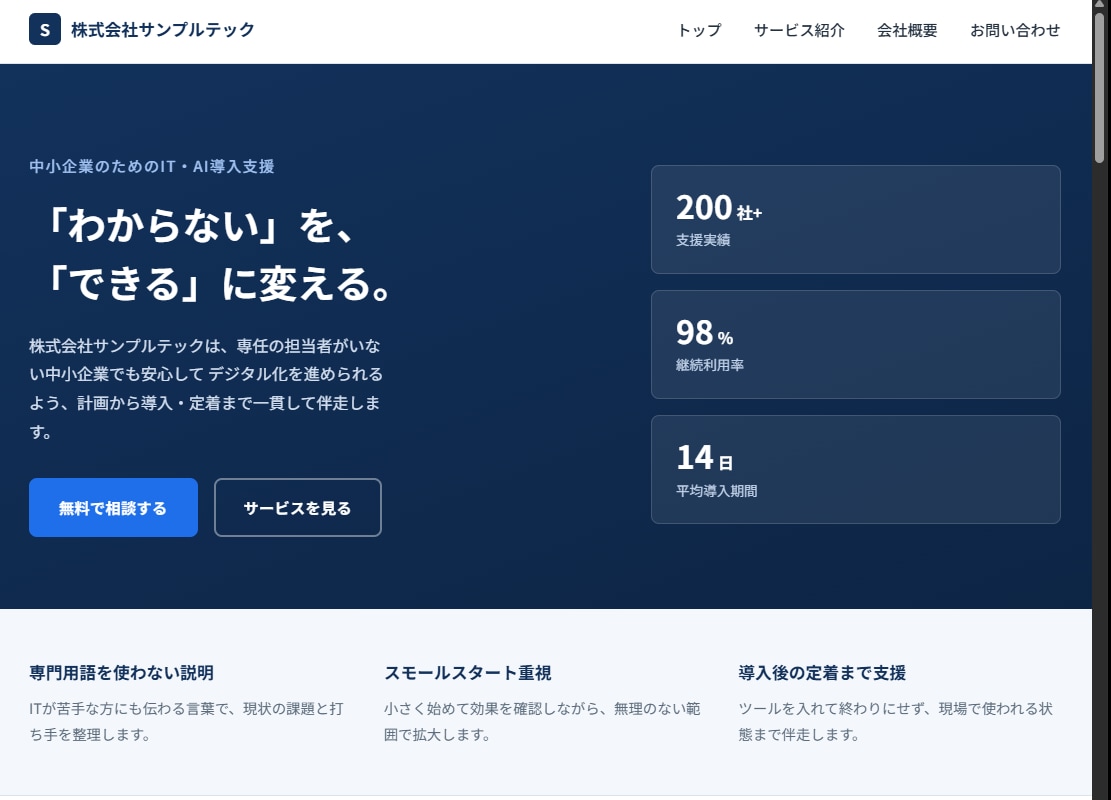
Task: Open お問い合わせ in navigation
Action: pyautogui.click(x=1015, y=30)
